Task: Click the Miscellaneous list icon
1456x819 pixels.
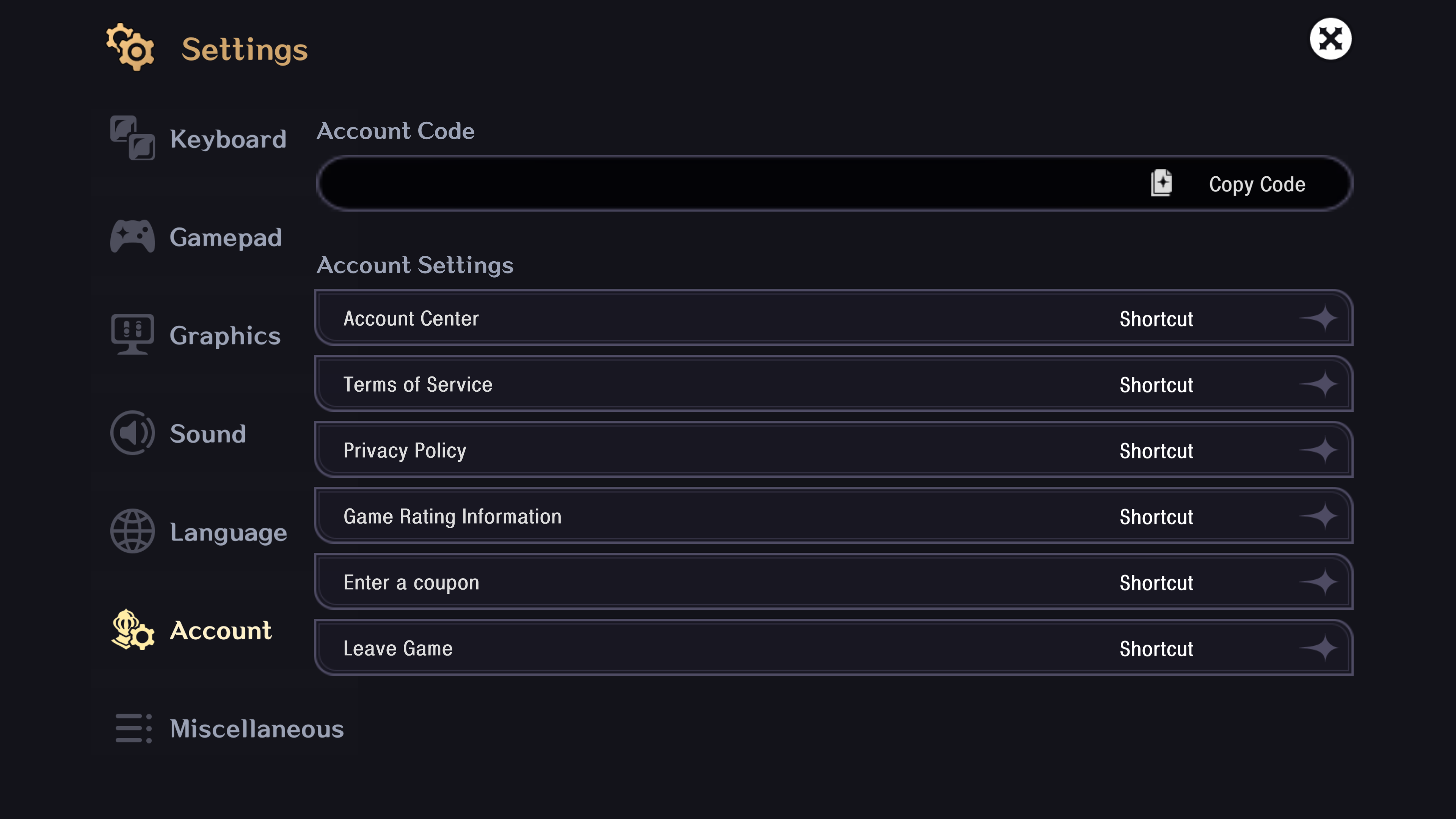Action: pyautogui.click(x=133, y=728)
